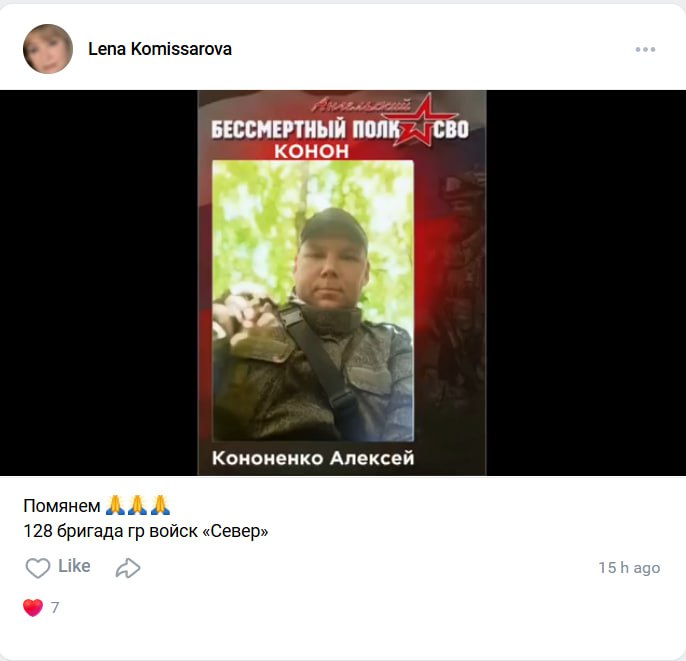This screenshot has height=661, width=686.
Task: Click the 'Кононенко Алексей' caption in video
Action: pos(313,458)
